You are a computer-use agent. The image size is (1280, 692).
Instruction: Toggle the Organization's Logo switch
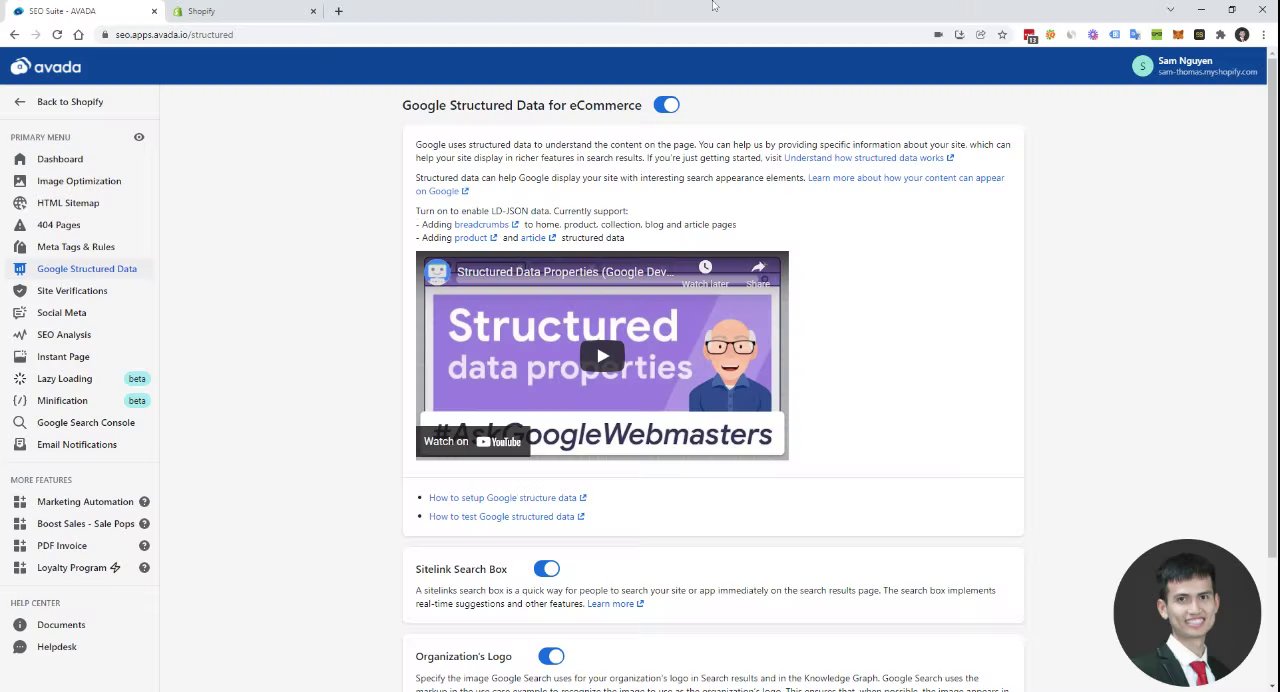[551, 657]
